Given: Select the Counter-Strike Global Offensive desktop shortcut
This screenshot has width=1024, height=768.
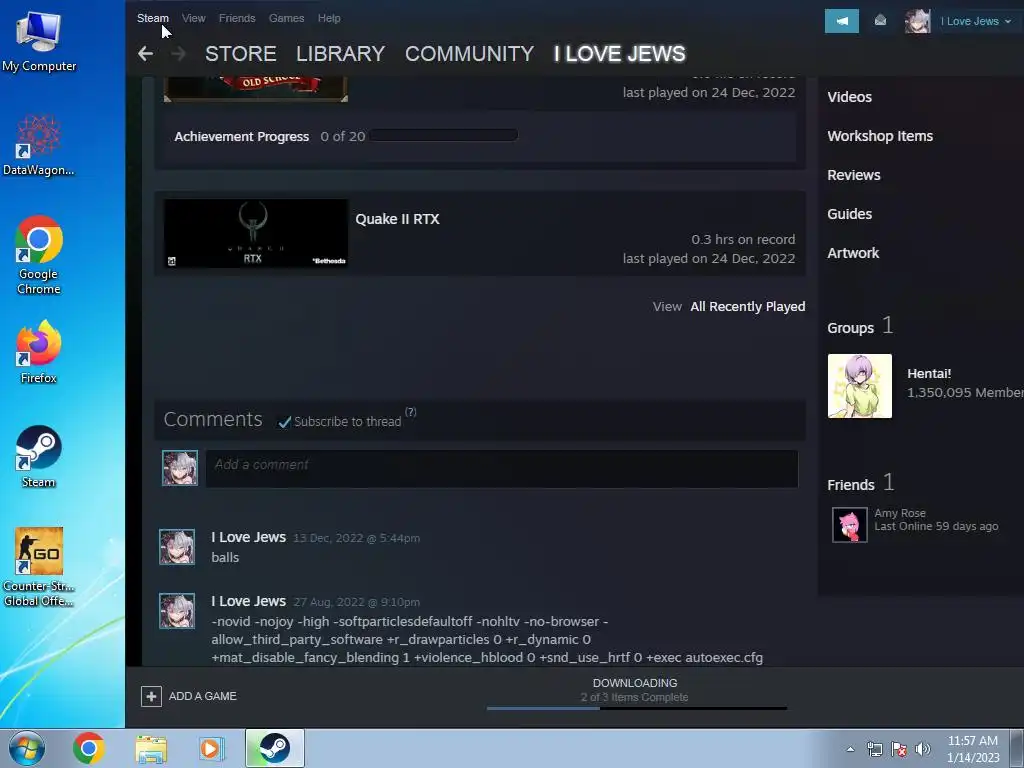Looking at the screenshot, I should 39,568.
